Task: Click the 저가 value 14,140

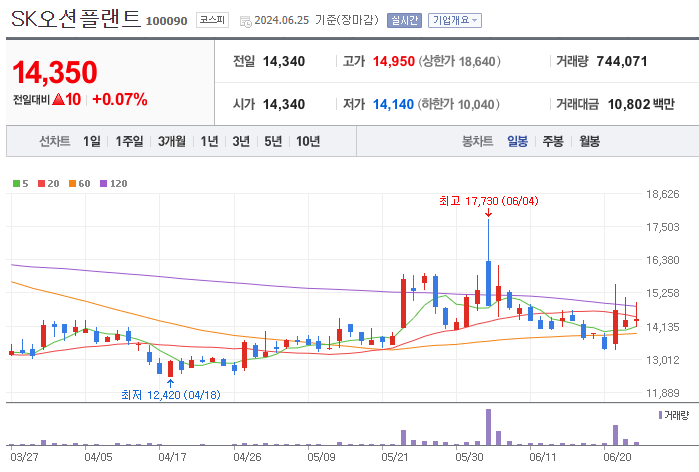Action: tap(393, 104)
